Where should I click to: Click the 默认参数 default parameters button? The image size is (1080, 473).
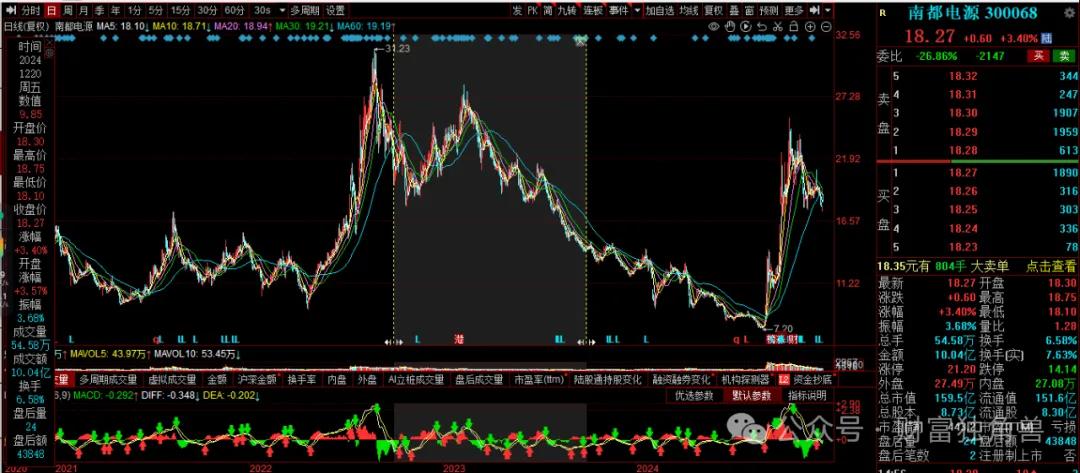[751, 396]
